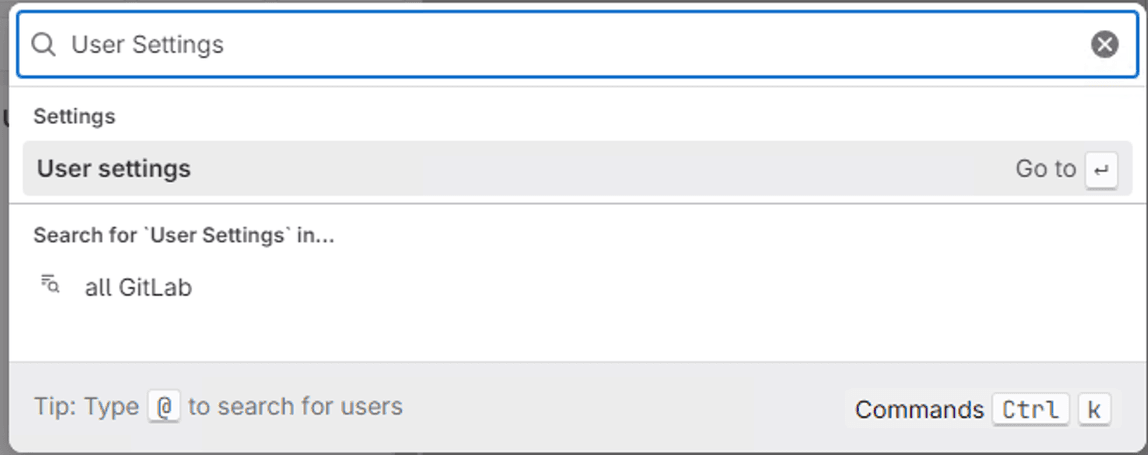The width and height of the screenshot is (1148, 455).
Task: Click the Enter key icon beside Go to
Action: click(1101, 169)
